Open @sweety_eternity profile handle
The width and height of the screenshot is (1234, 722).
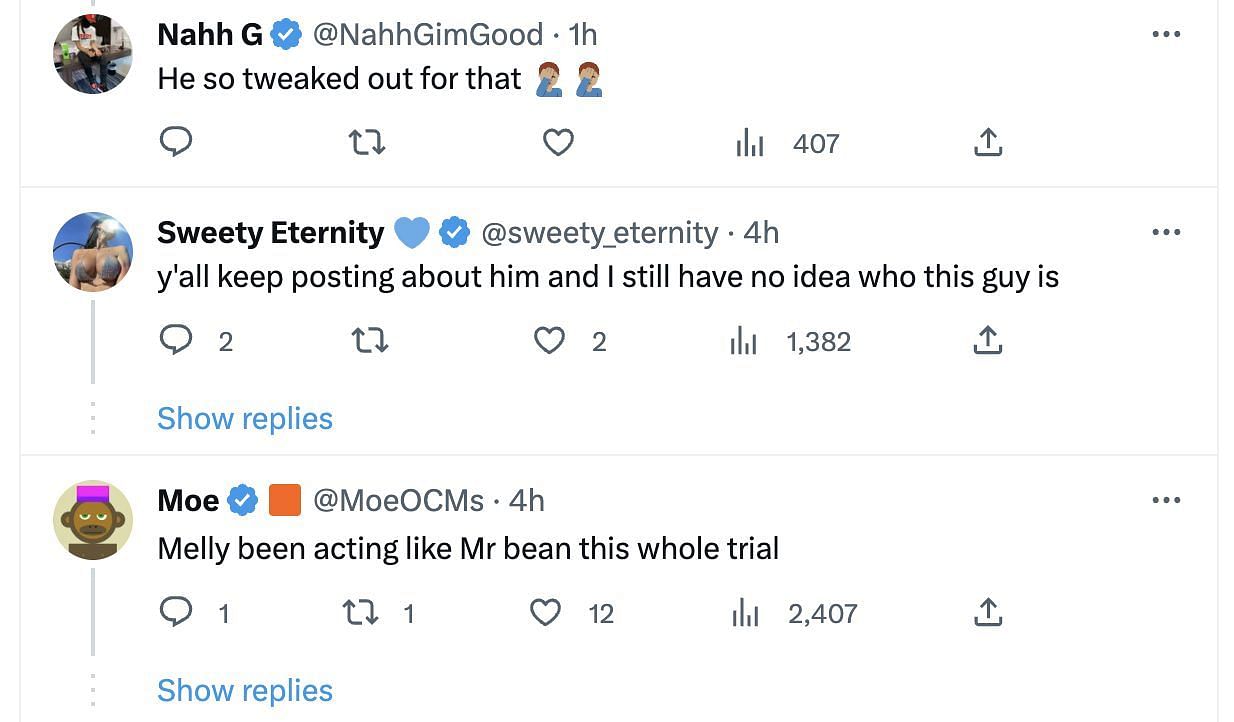tap(600, 232)
